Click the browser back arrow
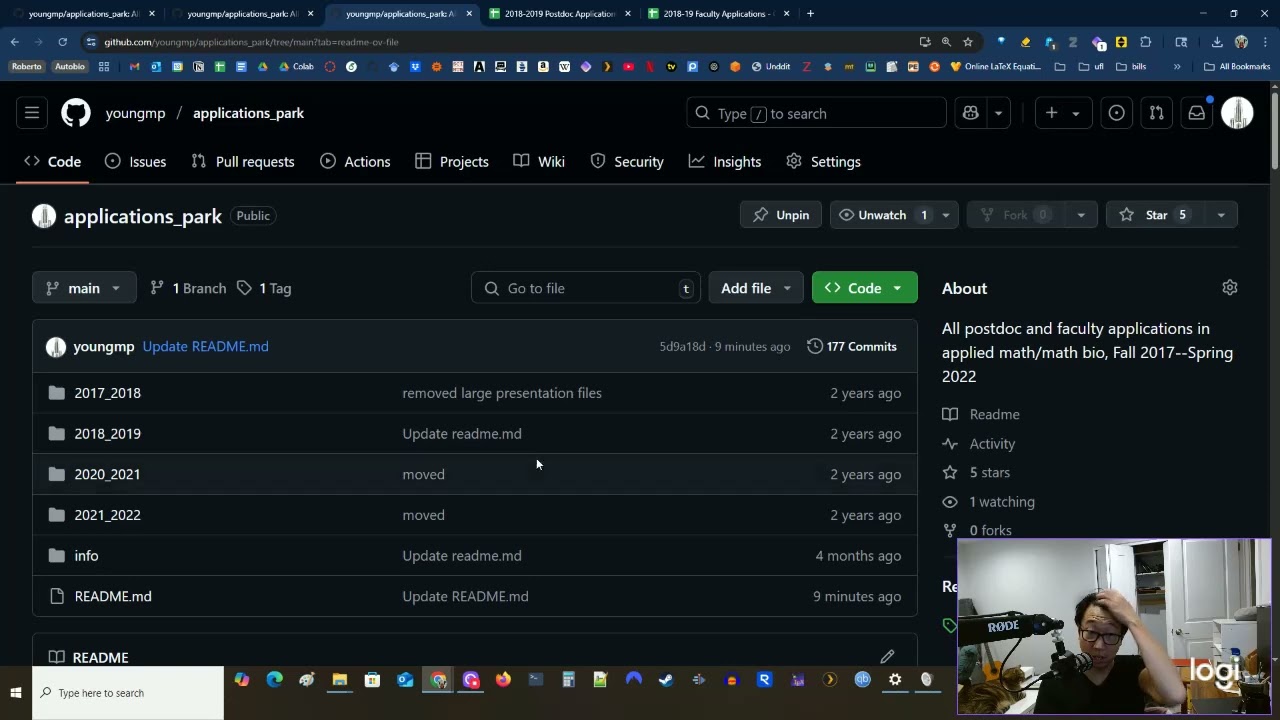This screenshot has height=720, width=1280. click(15, 42)
